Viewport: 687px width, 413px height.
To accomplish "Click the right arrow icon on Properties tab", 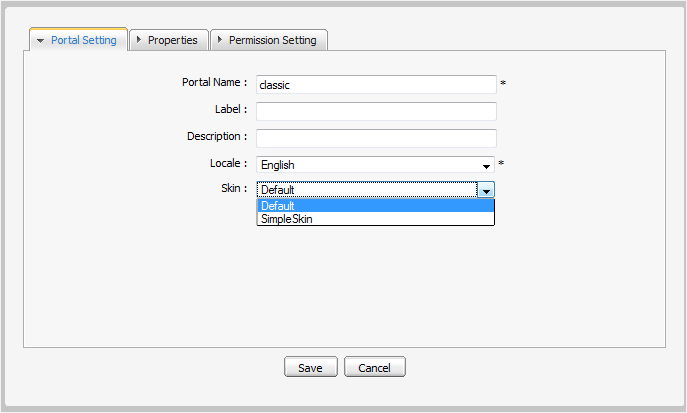I will 139,40.
